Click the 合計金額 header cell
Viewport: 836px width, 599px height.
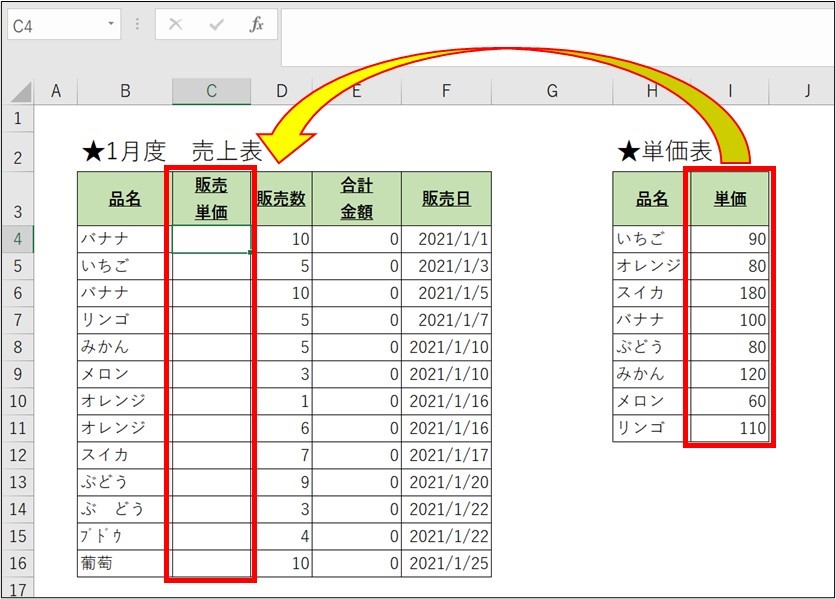pyautogui.click(x=357, y=198)
